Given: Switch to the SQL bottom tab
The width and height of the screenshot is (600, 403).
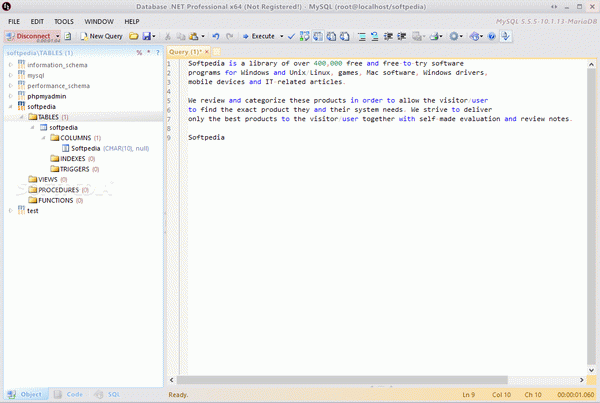Looking at the screenshot, I should 108,394.
